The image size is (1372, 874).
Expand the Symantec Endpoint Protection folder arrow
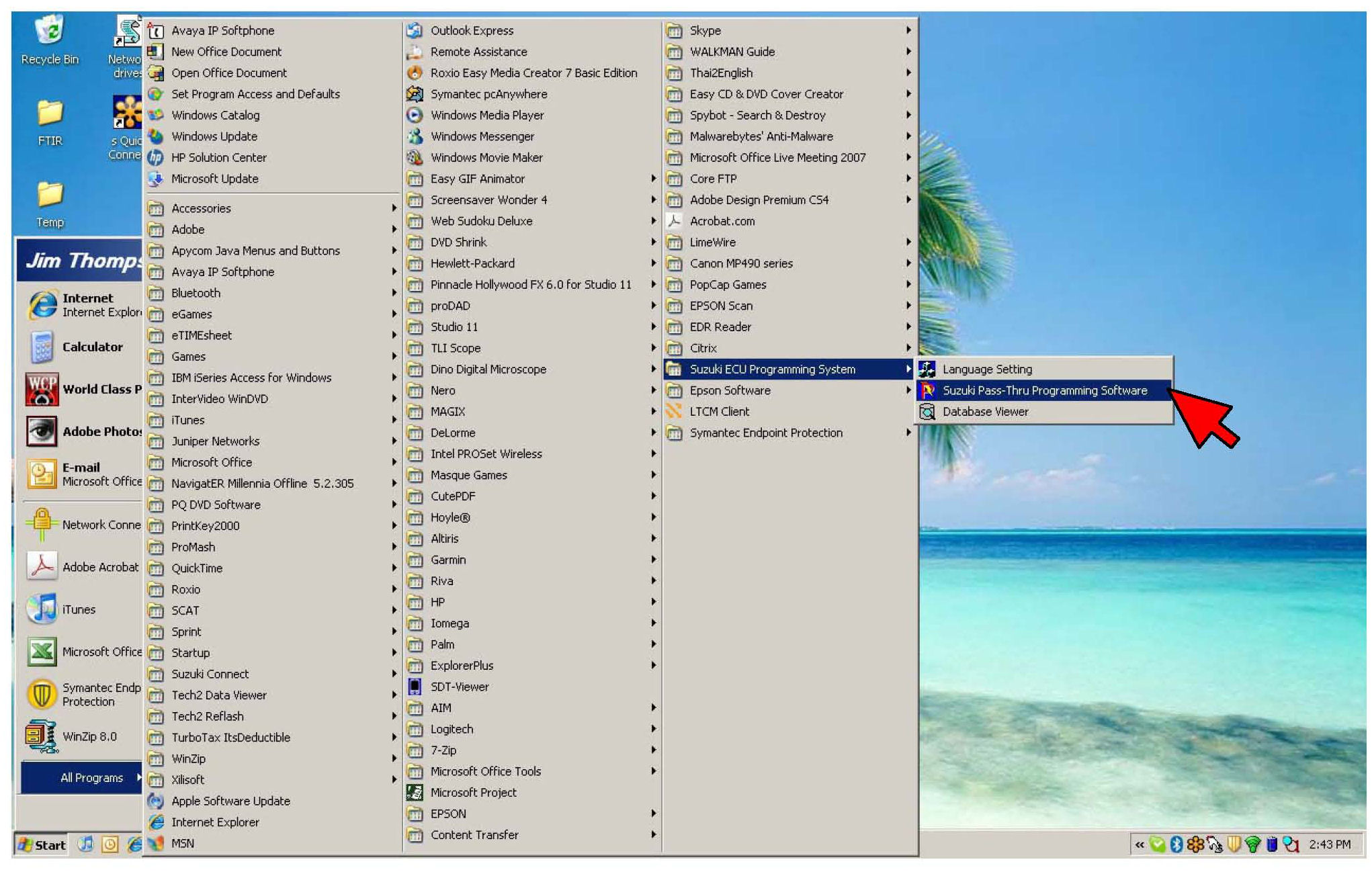click(x=908, y=433)
